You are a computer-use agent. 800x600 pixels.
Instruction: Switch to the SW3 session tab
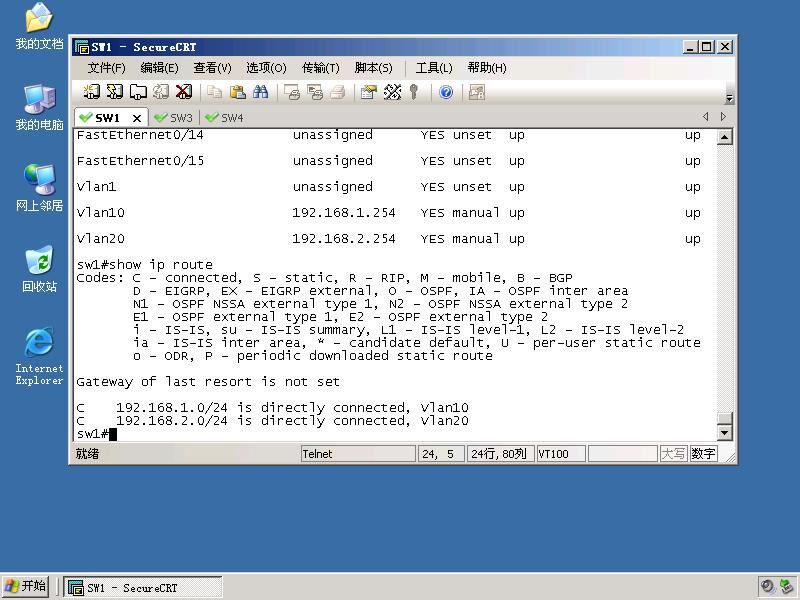point(173,118)
